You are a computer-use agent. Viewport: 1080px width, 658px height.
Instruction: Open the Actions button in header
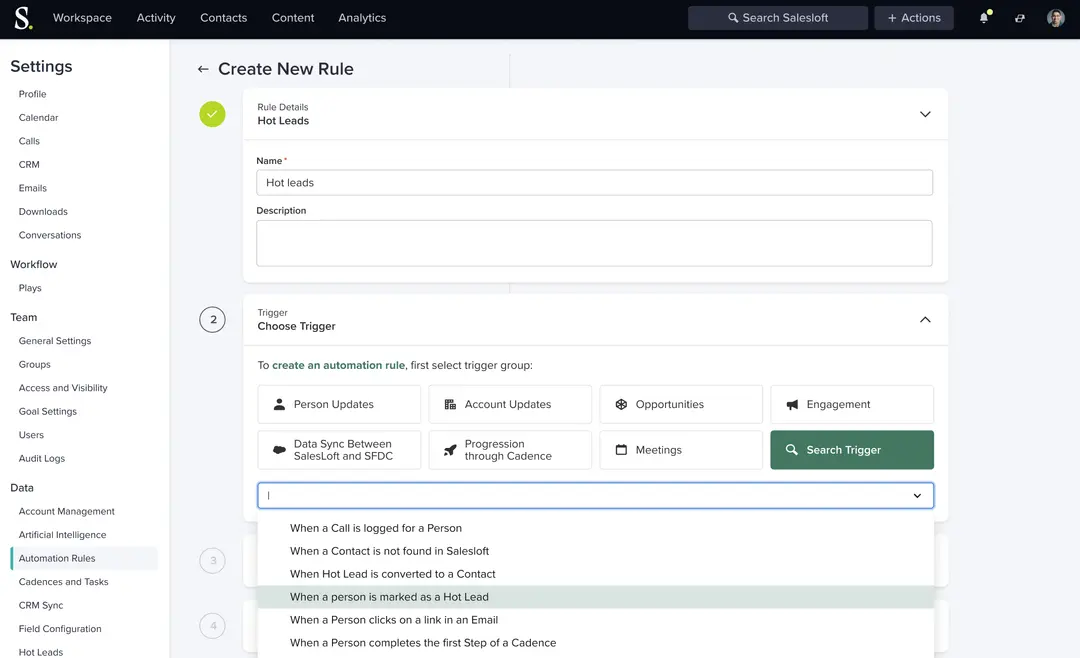point(914,18)
